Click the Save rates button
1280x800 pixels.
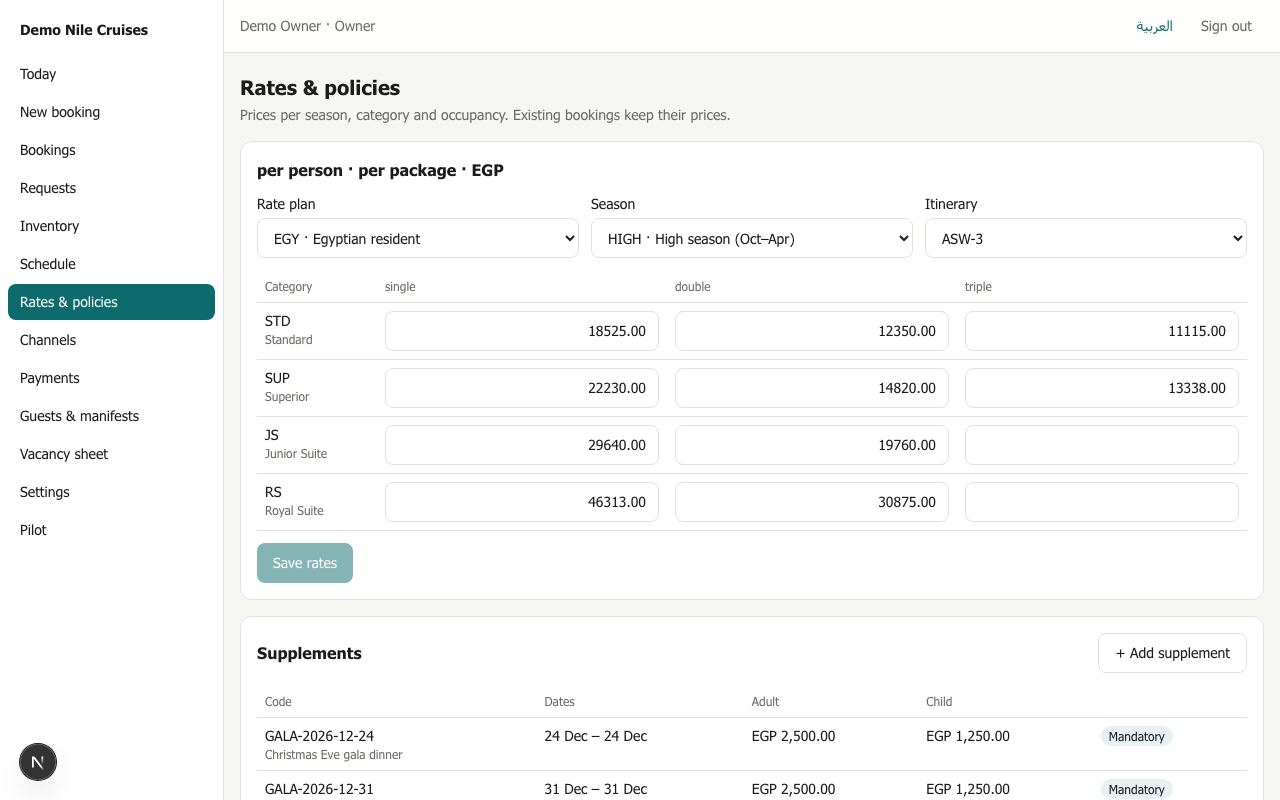click(305, 563)
